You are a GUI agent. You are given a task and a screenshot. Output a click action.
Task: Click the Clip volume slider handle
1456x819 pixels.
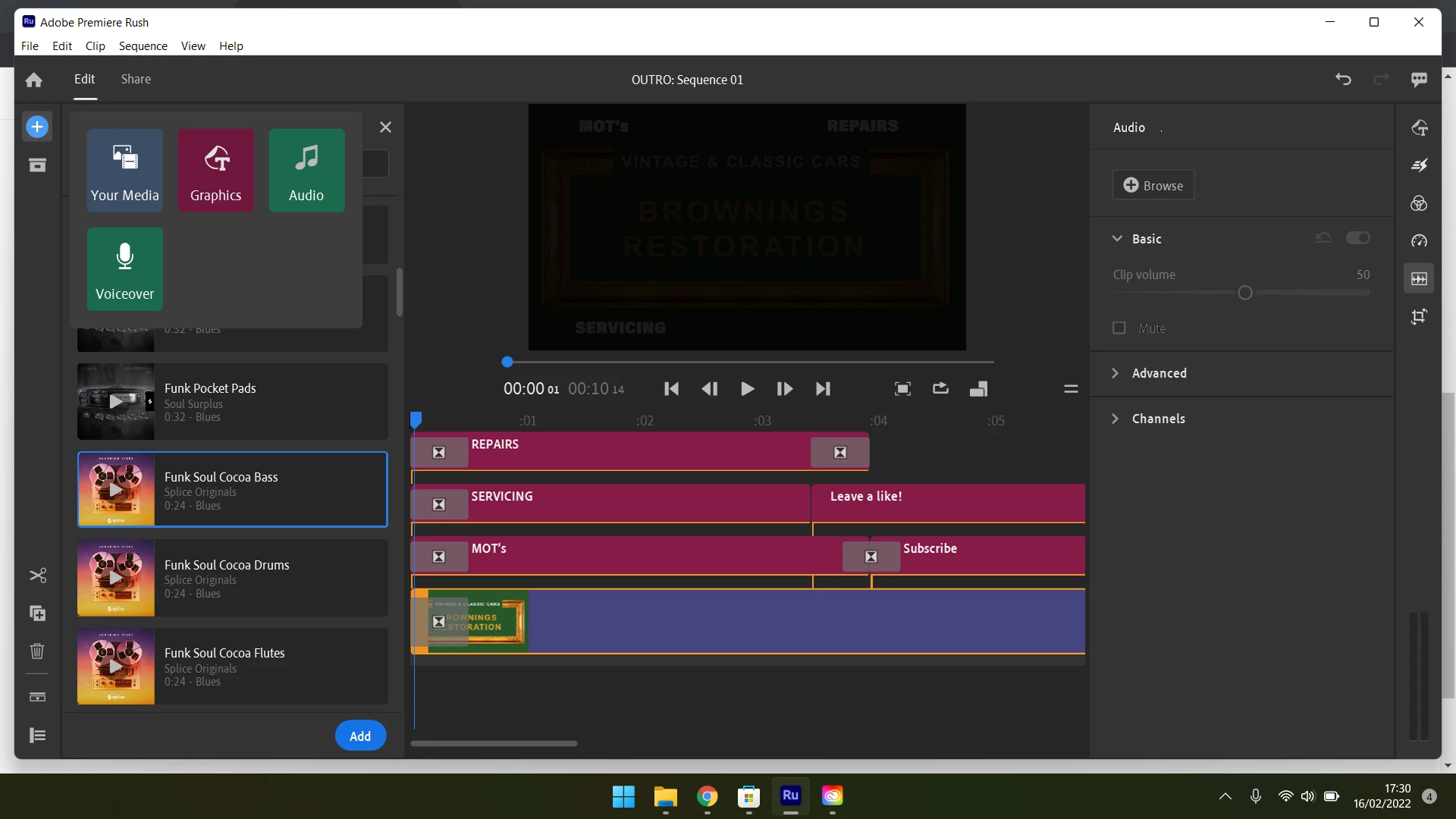[1244, 293]
